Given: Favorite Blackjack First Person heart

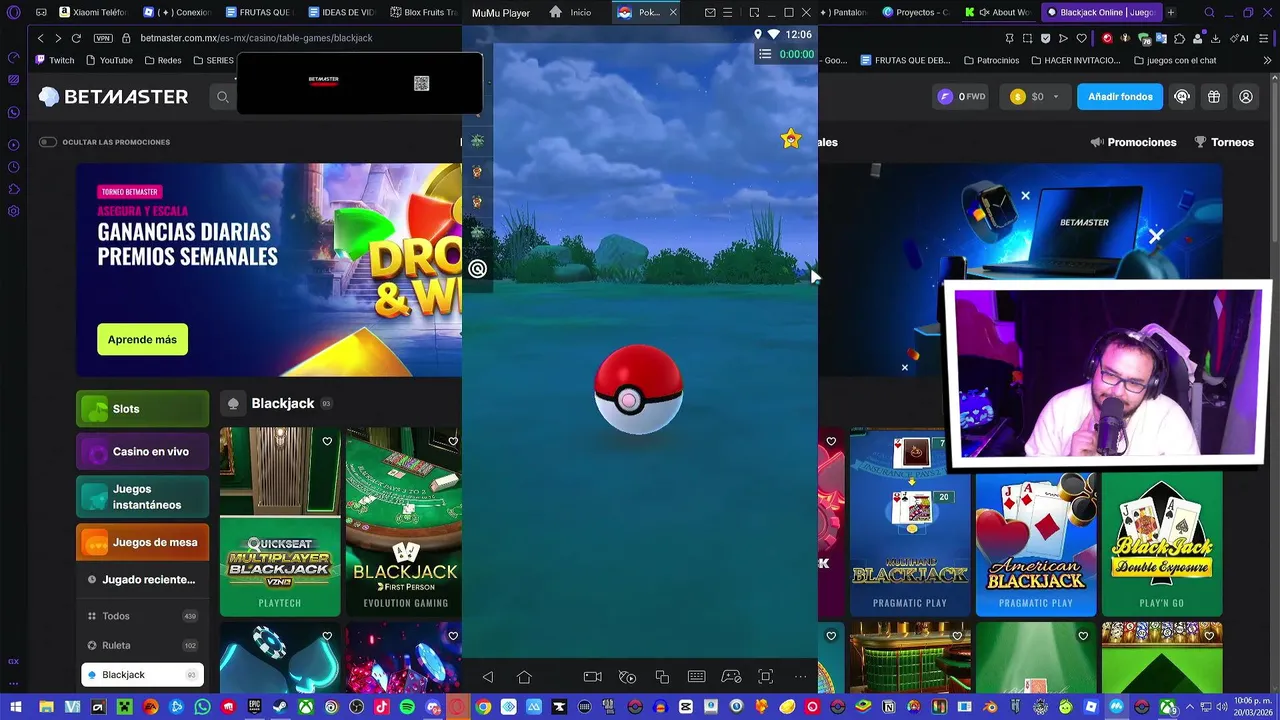Looking at the screenshot, I should 453,441.
